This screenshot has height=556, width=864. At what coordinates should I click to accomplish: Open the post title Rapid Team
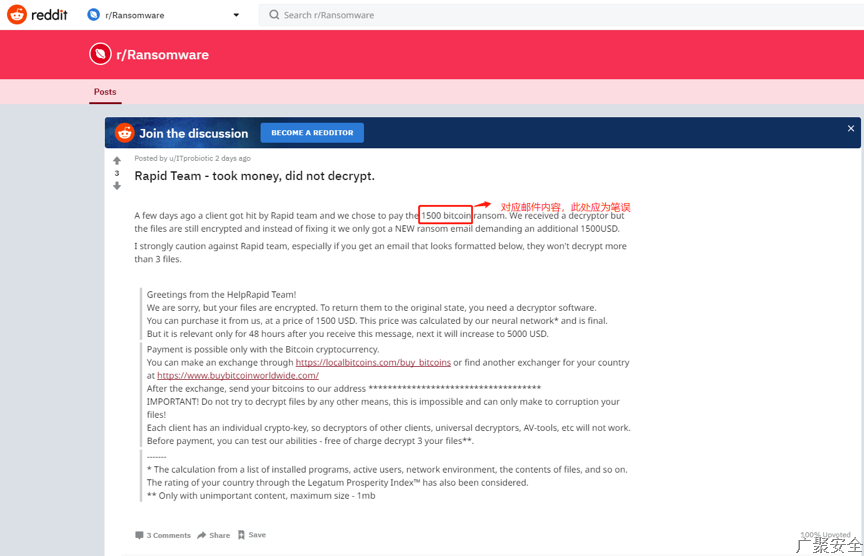click(254, 176)
